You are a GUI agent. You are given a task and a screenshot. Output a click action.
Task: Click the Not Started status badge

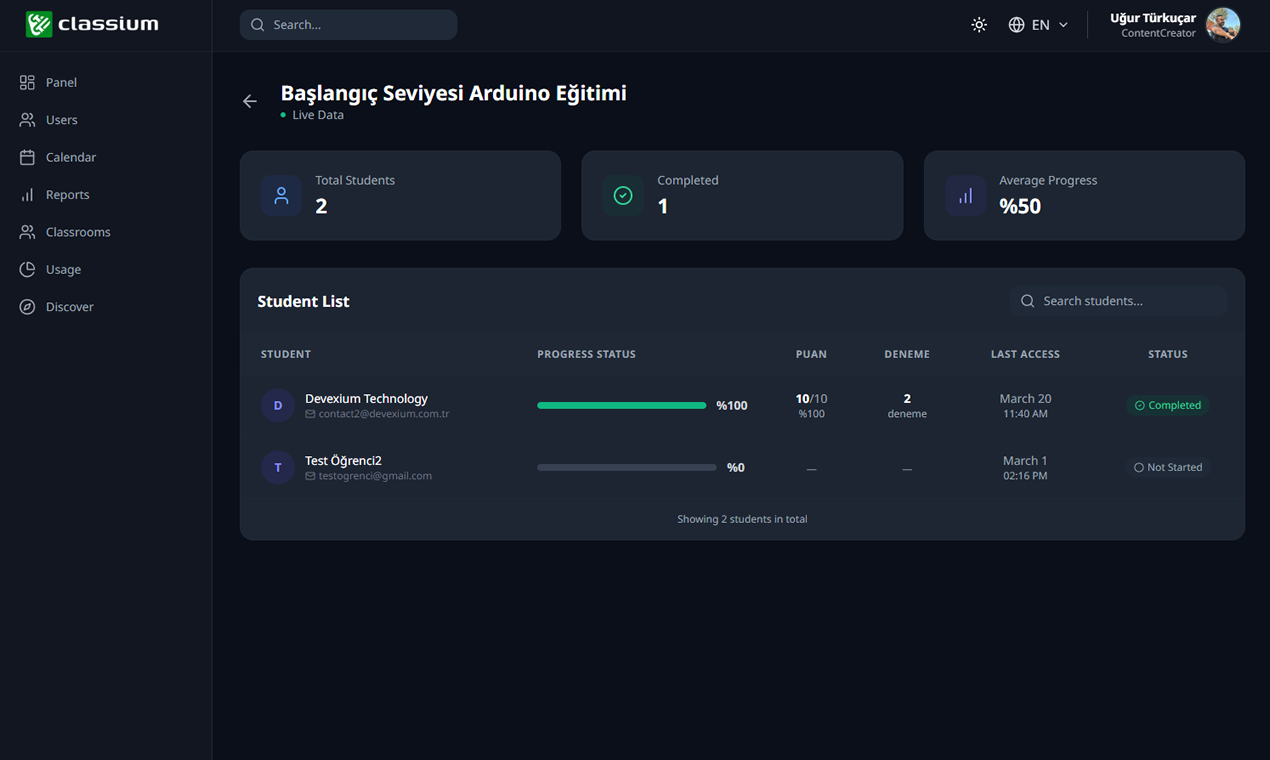point(1168,468)
